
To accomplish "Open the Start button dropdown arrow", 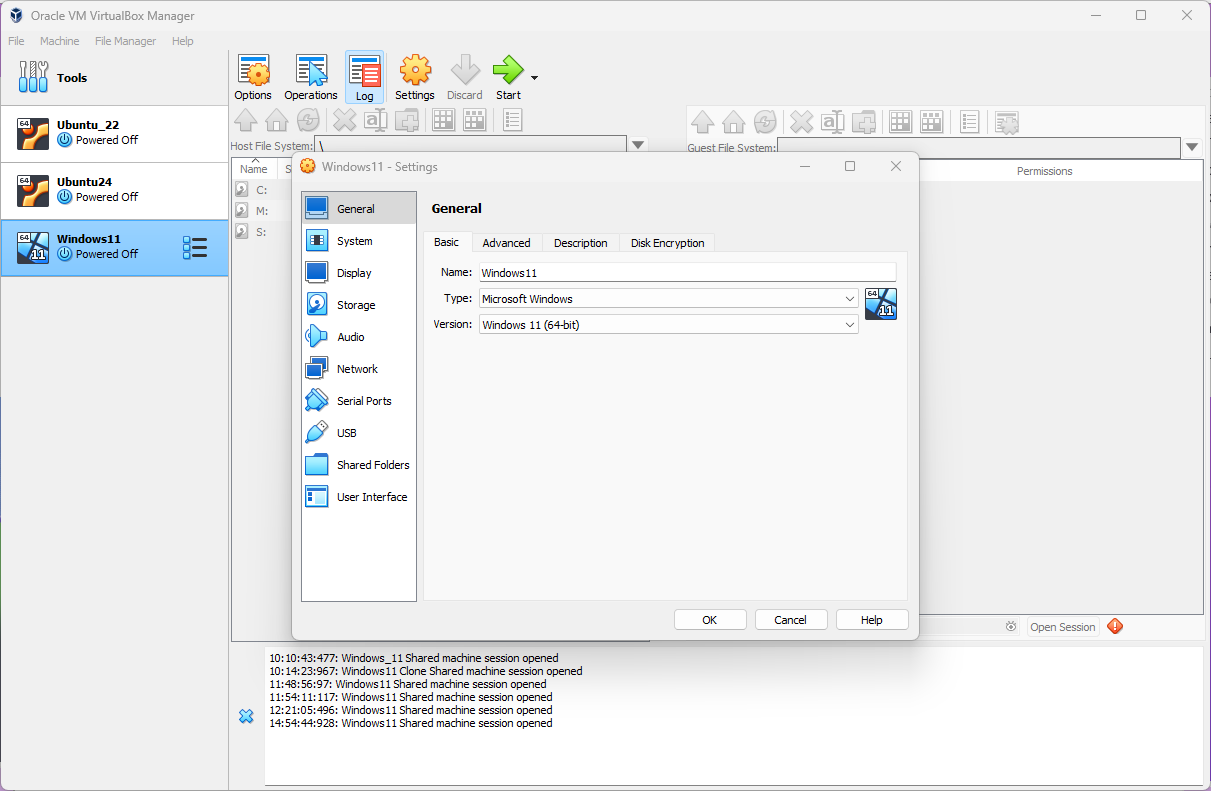I will [x=534, y=78].
